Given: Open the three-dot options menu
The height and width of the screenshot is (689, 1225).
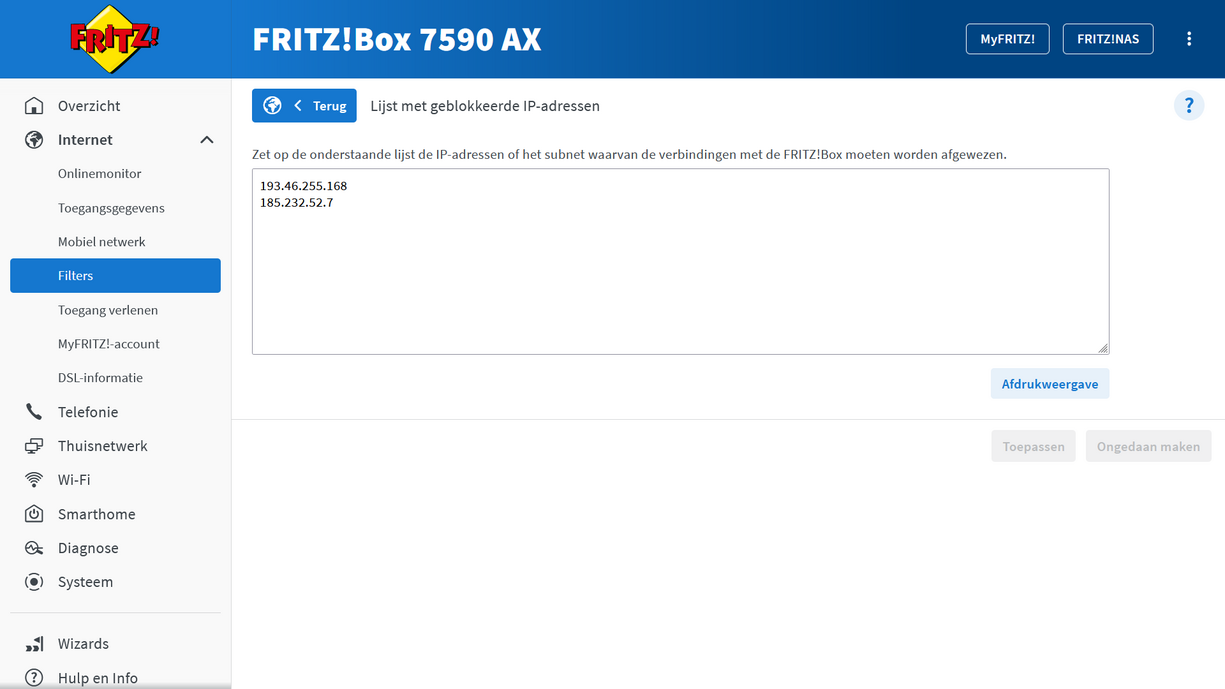Looking at the screenshot, I should [x=1189, y=39].
